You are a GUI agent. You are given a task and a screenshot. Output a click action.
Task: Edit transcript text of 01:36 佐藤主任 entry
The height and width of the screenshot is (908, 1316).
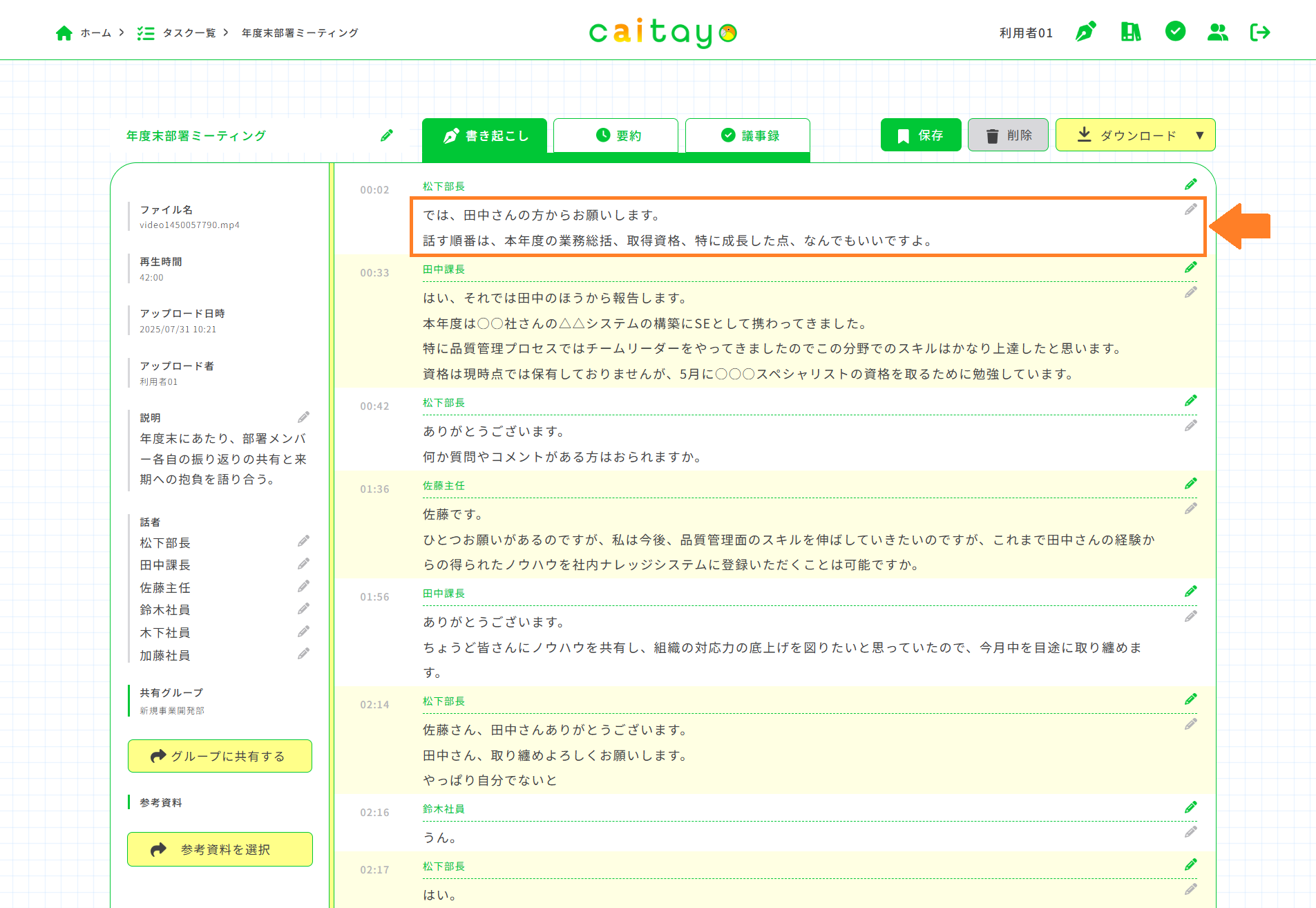point(1190,509)
